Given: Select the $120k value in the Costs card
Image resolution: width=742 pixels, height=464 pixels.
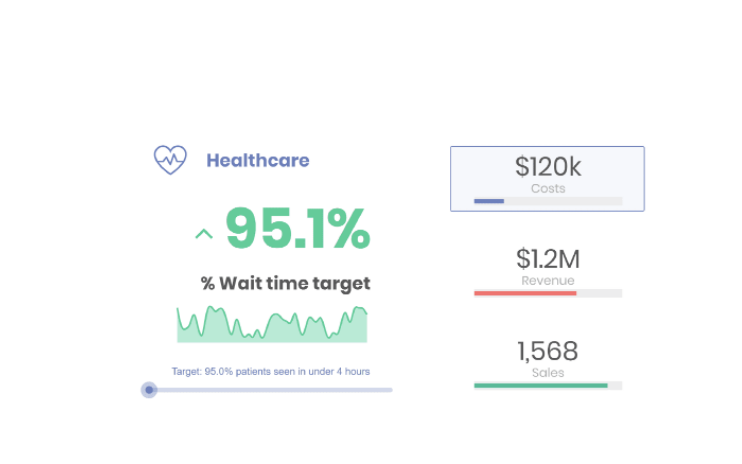Looking at the screenshot, I should (547, 167).
